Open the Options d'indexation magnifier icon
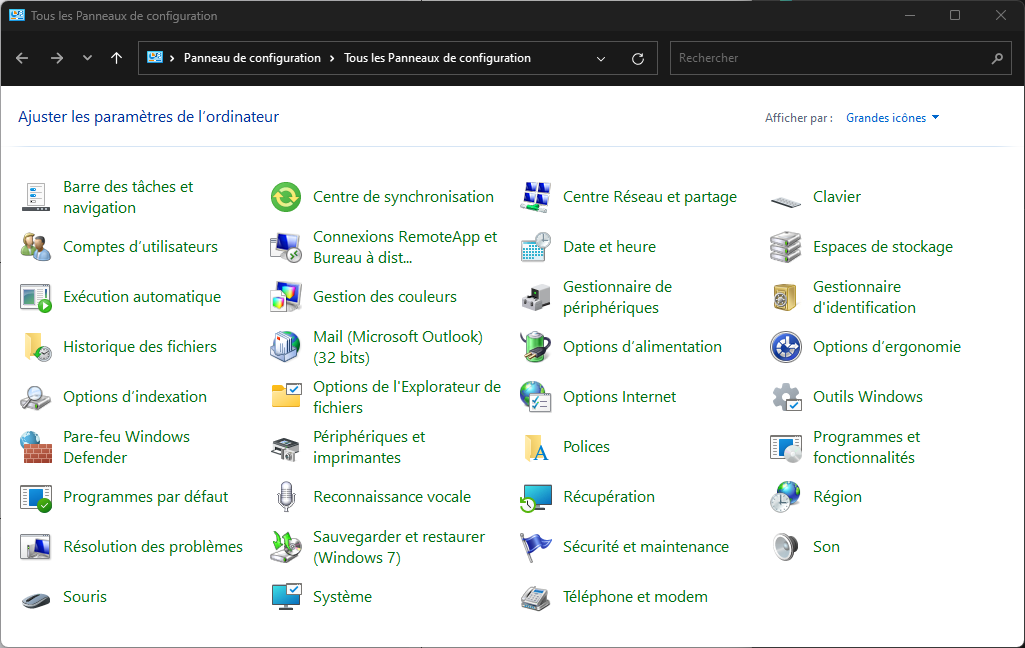This screenshot has width=1025, height=648. click(x=35, y=397)
